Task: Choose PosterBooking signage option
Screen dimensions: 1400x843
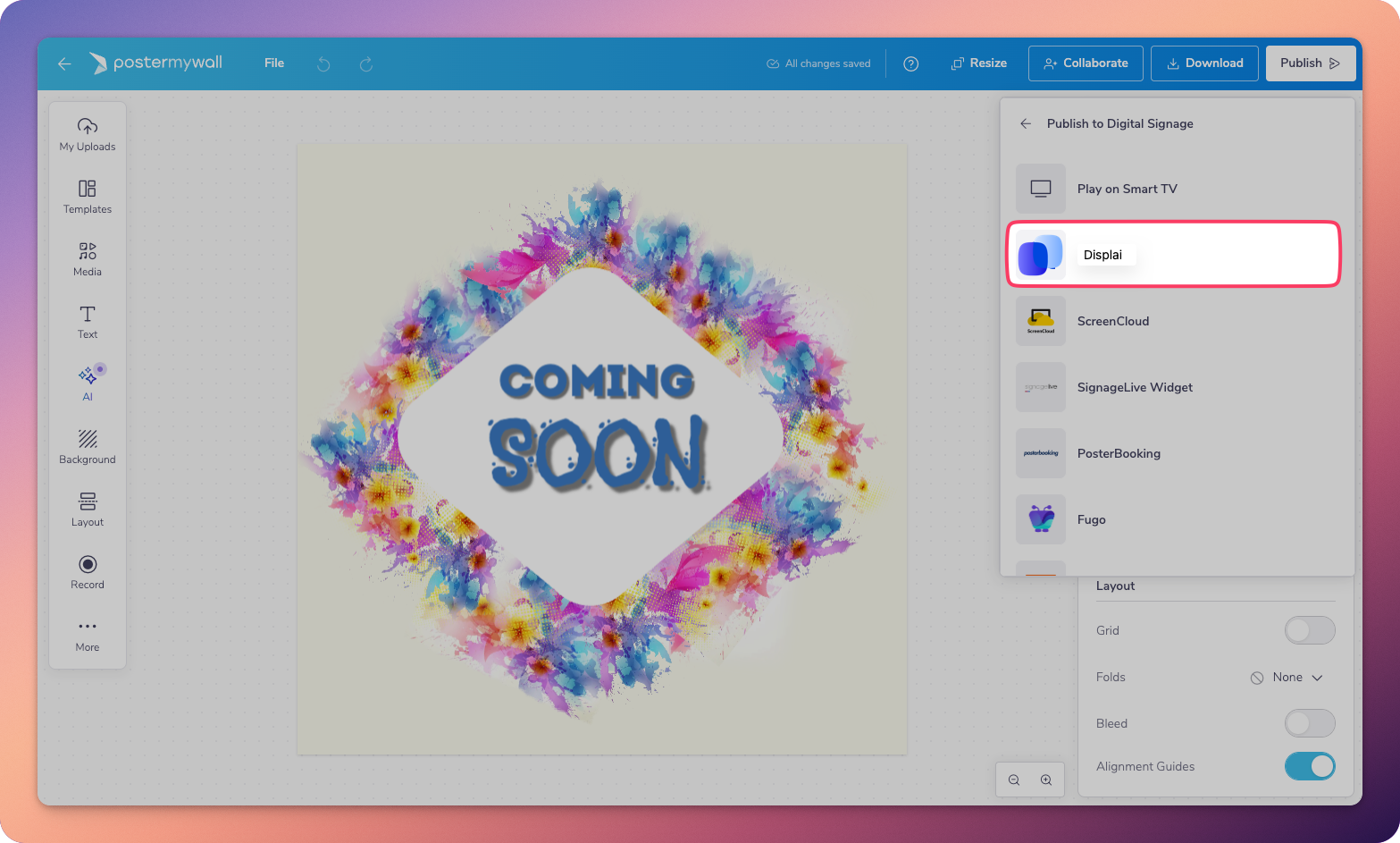Action: coord(1178,453)
